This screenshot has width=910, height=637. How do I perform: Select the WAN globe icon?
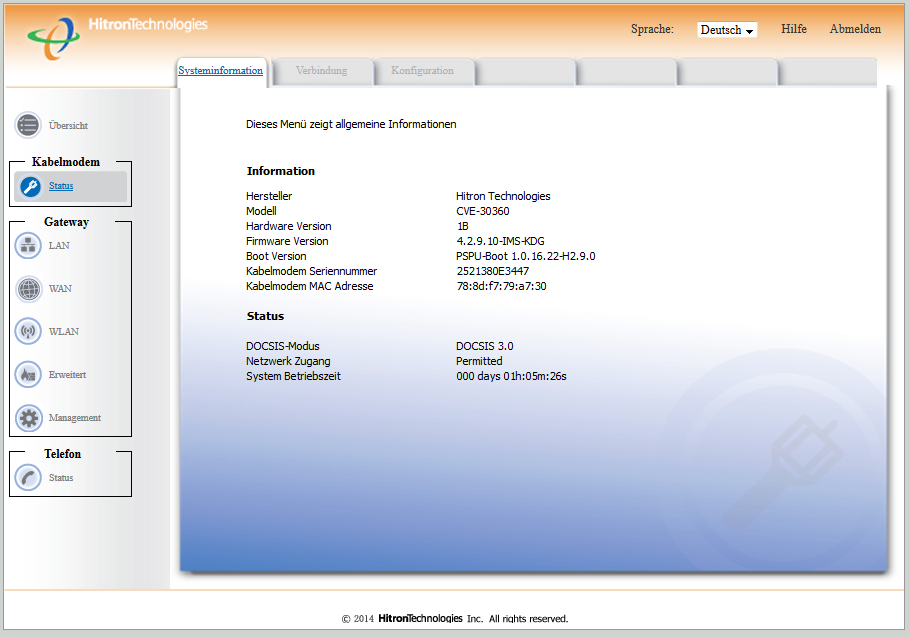(x=28, y=289)
